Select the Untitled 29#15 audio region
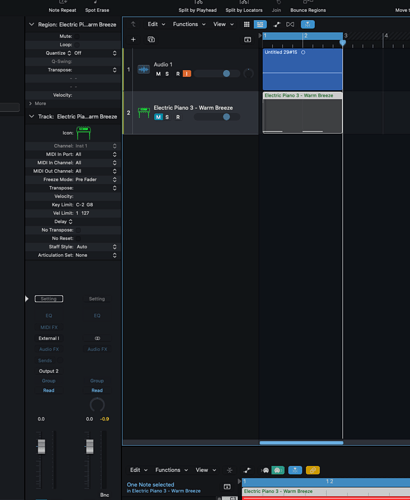Viewport: 410px width, 500px height. 302,69
